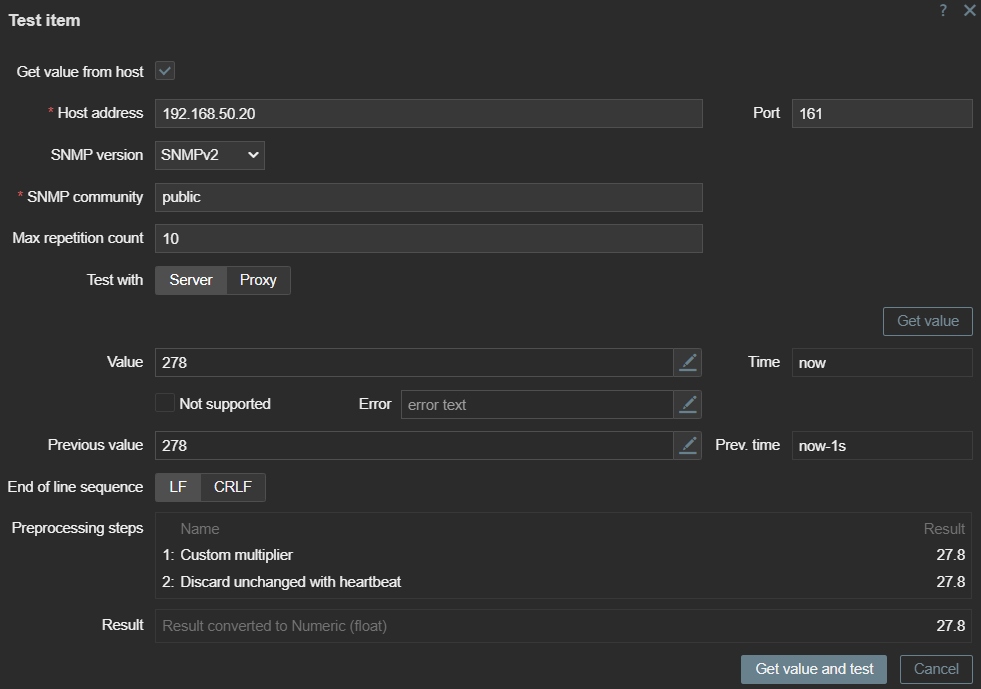Toggle the Get value from host checkbox
This screenshot has width=981, height=689.
(x=165, y=72)
